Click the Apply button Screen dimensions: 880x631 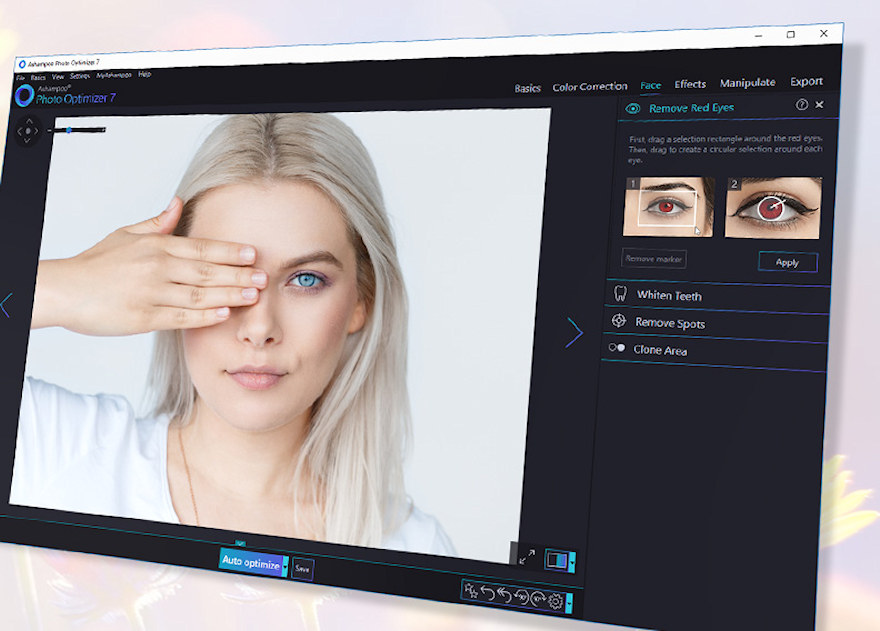pos(787,262)
